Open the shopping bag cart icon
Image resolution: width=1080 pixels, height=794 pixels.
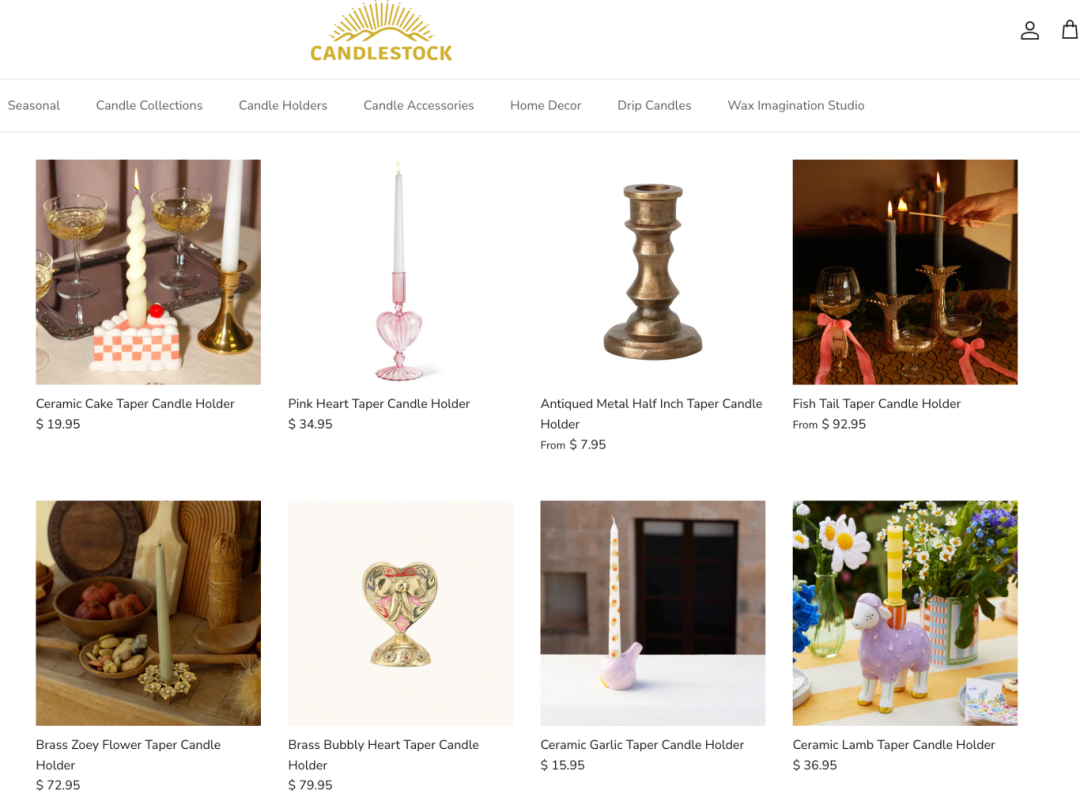tap(1070, 30)
